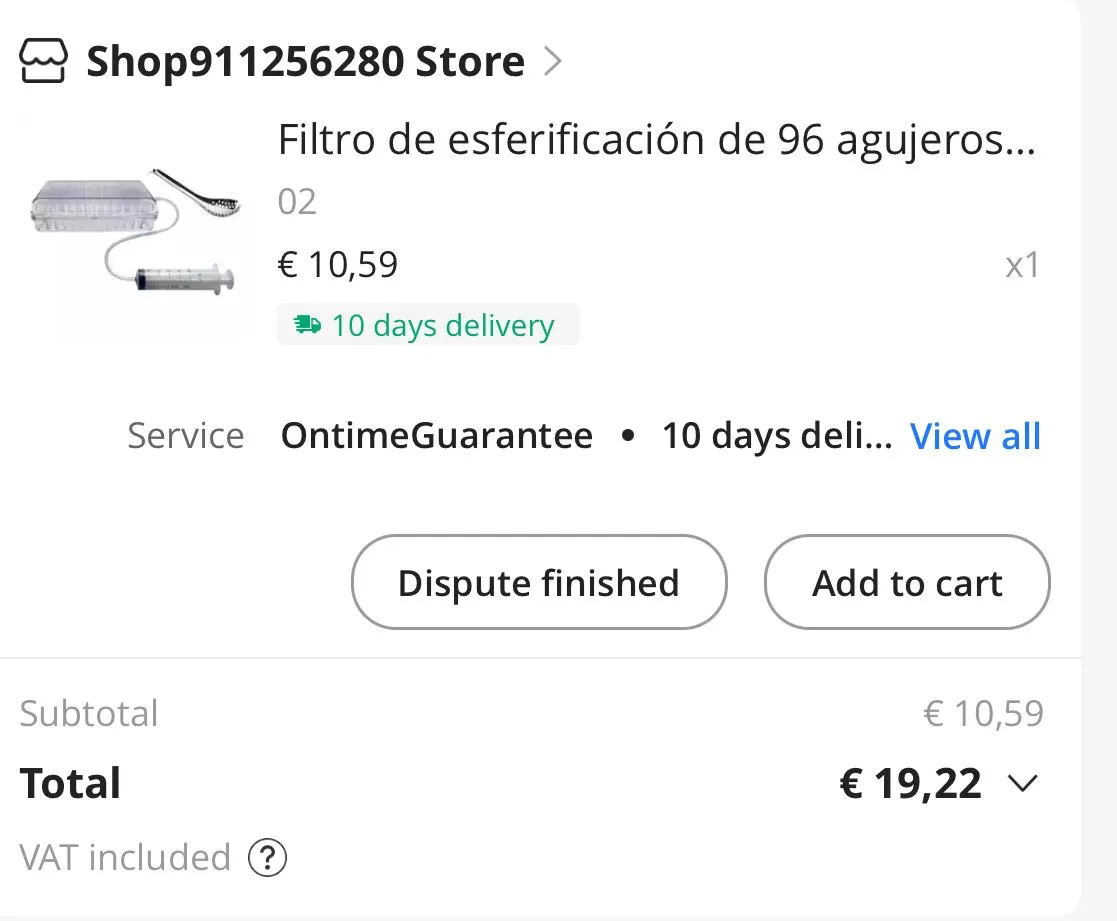Open the Filtro de esferificación product title
This screenshot has width=1117, height=921.
pos(656,141)
